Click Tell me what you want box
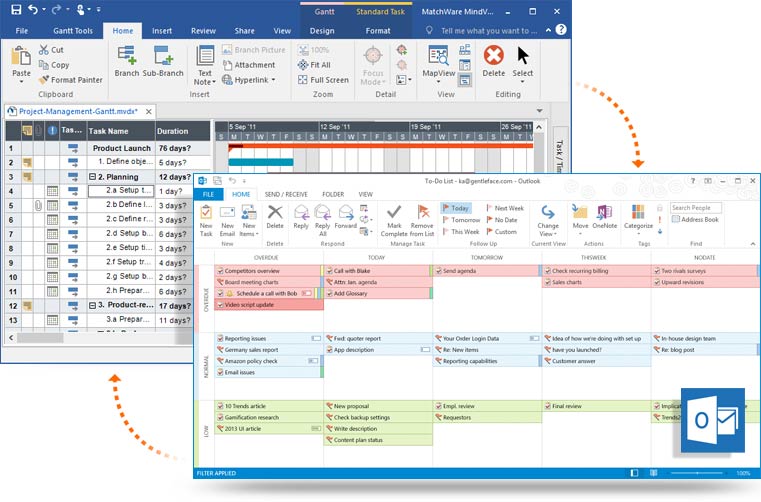761x502 pixels. click(488, 31)
